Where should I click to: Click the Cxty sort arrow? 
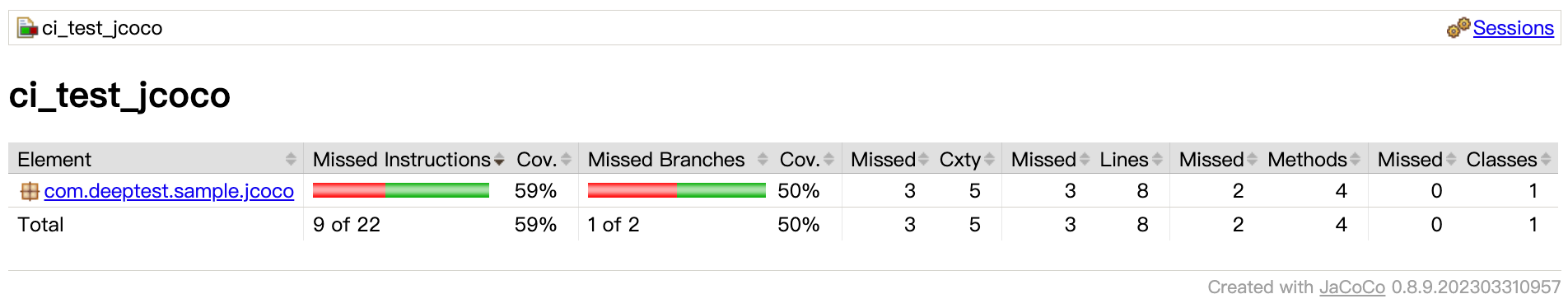click(x=989, y=159)
